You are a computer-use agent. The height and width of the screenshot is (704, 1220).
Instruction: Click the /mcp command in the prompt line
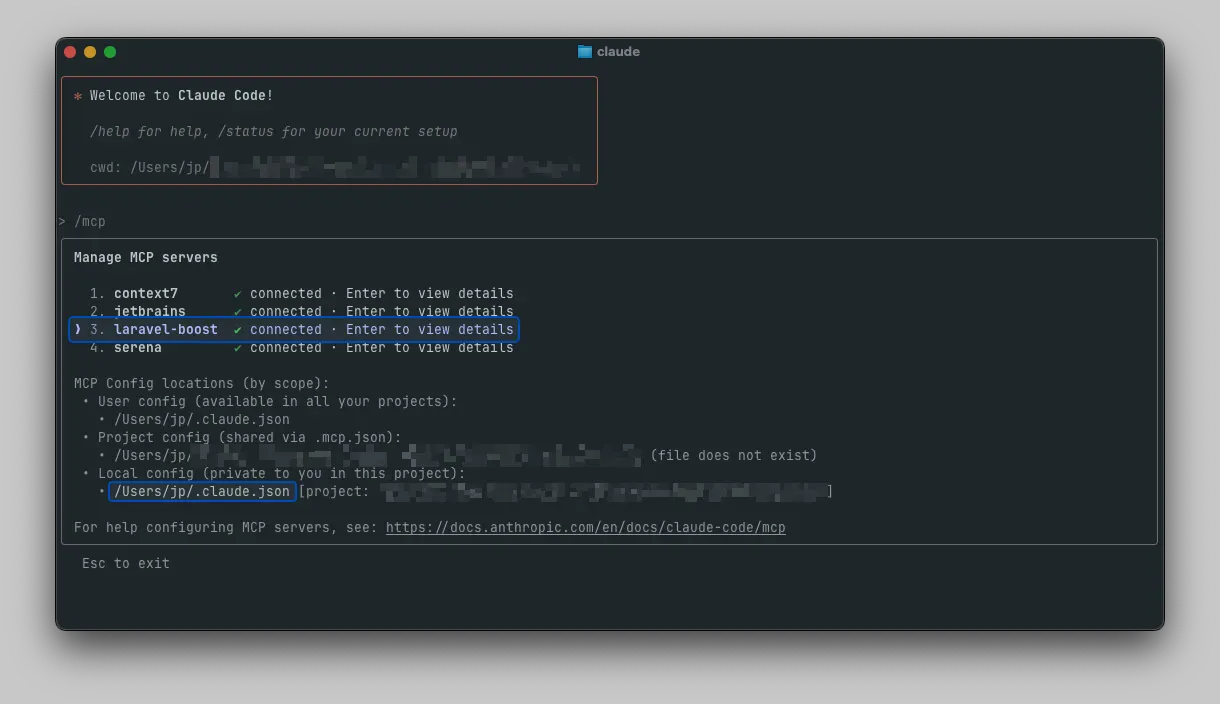[91, 221]
